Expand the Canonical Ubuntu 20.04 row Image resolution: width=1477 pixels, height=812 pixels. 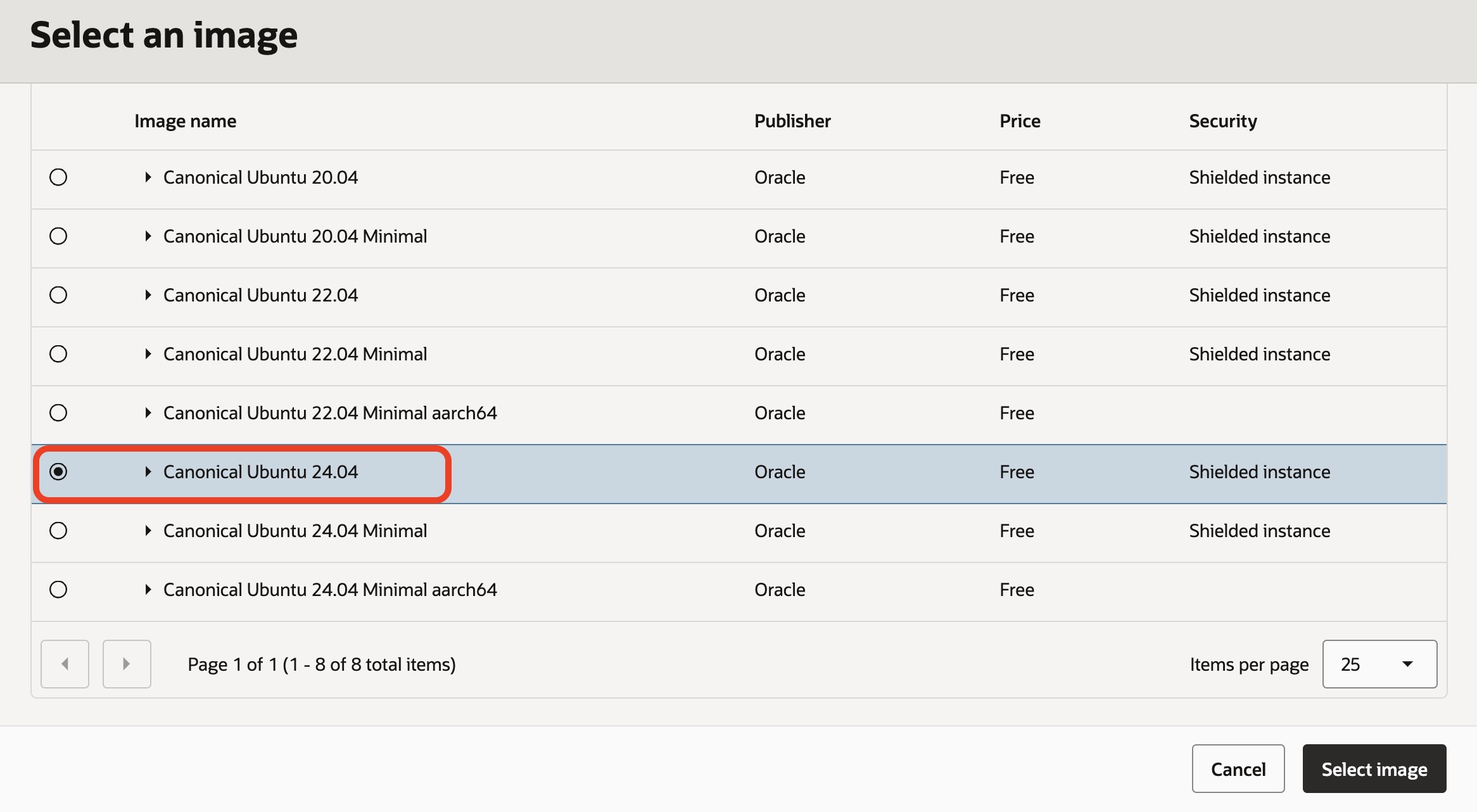point(148,177)
